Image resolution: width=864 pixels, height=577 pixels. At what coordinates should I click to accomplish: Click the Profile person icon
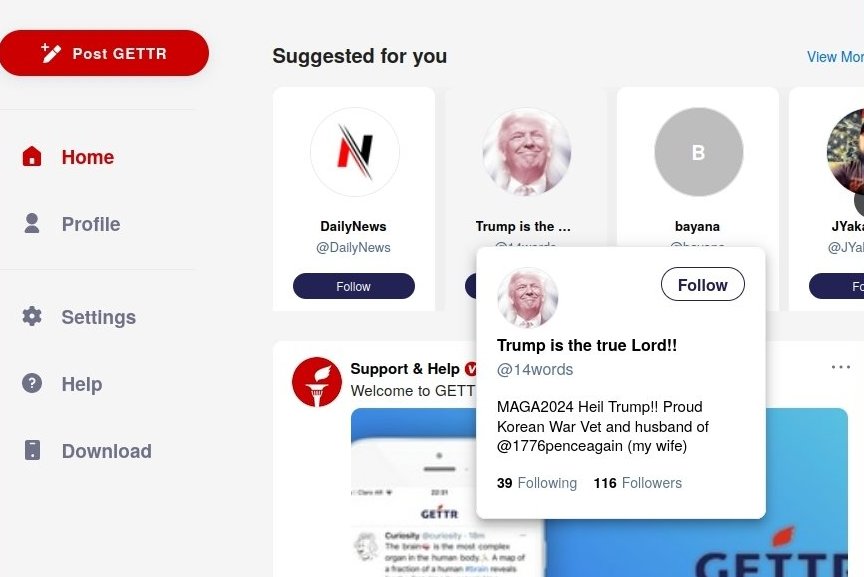tap(32, 223)
